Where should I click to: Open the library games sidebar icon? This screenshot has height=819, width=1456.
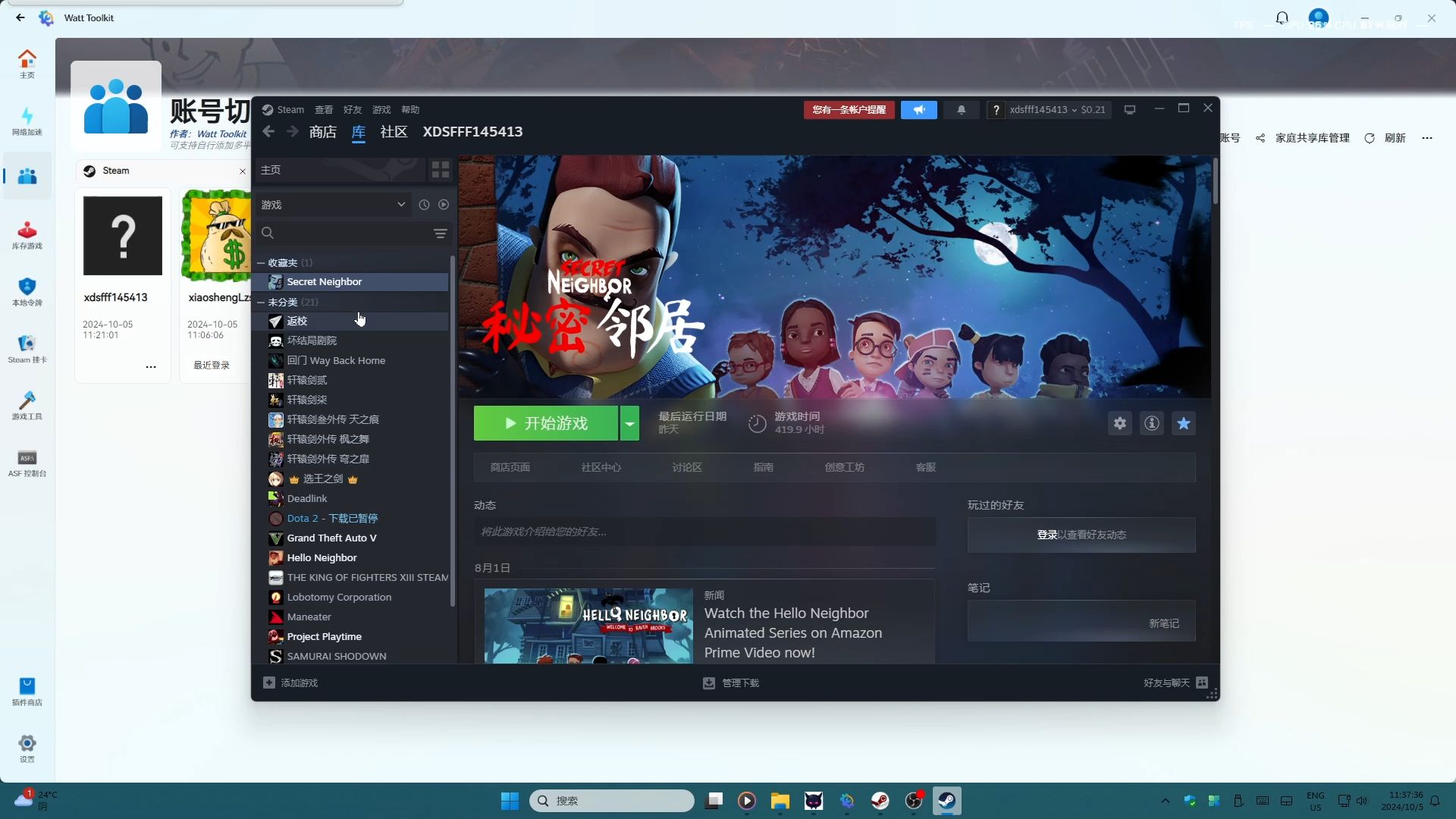[x=27, y=234]
